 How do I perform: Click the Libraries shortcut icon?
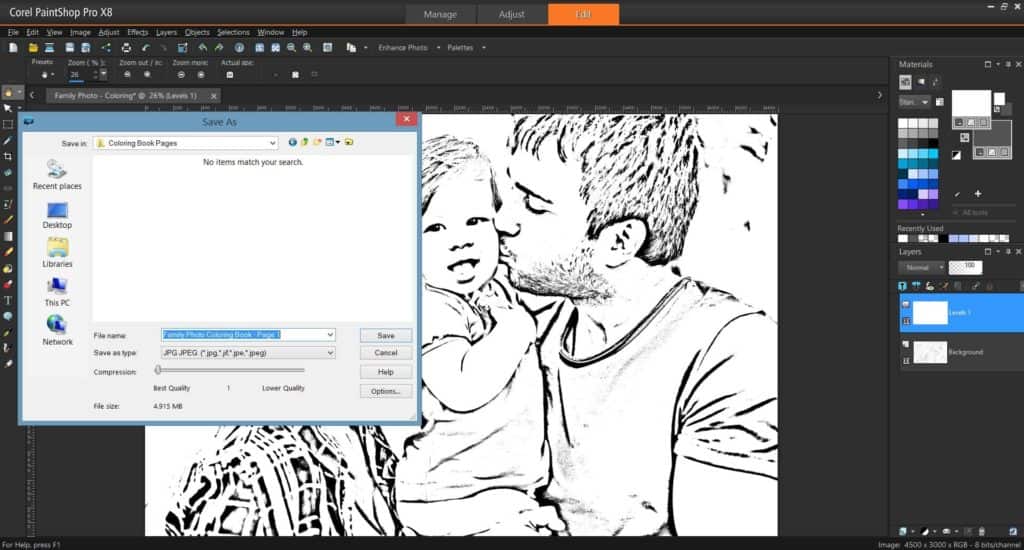[57, 252]
